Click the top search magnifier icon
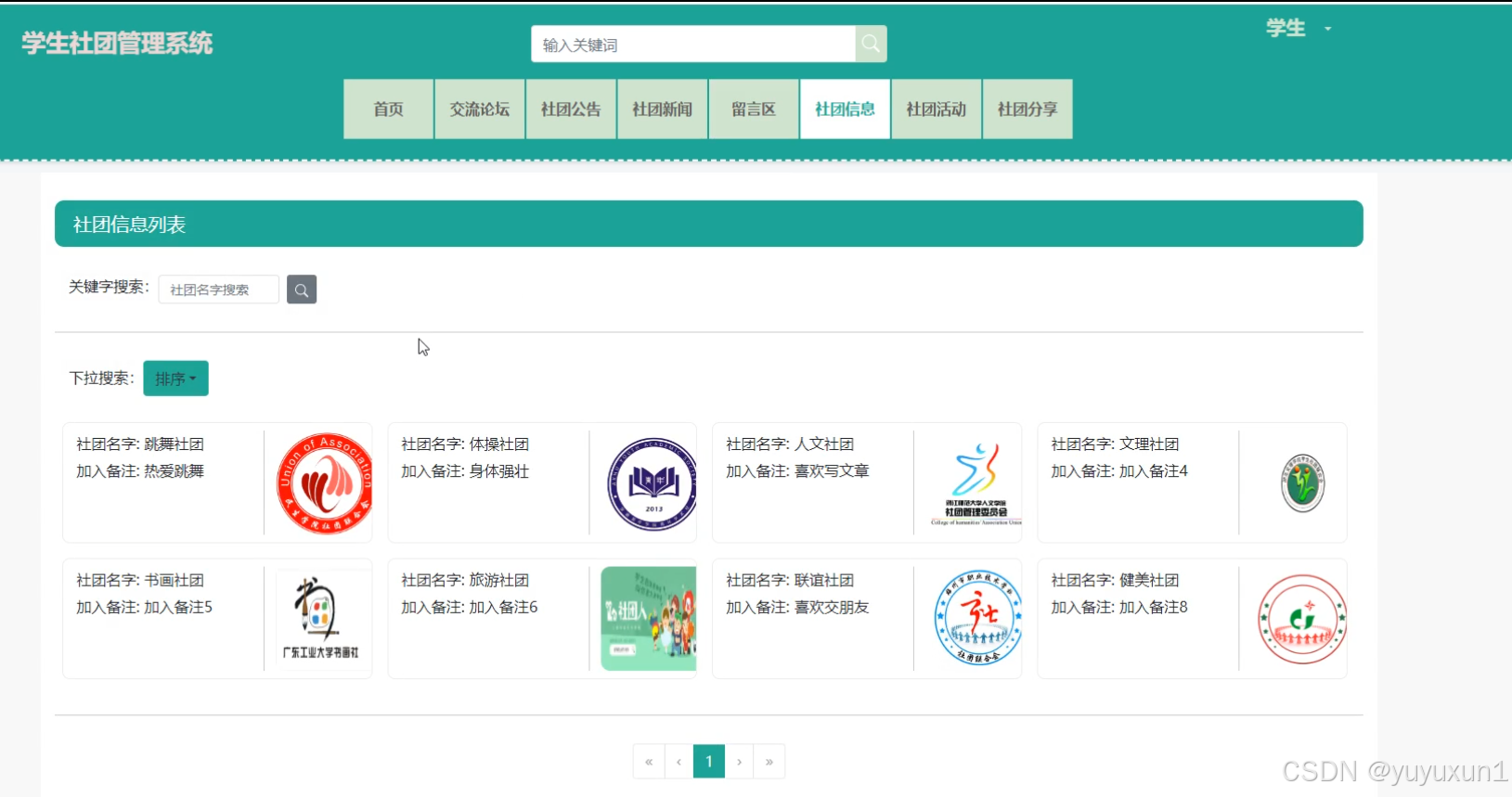Image resolution: width=1512 pixels, height=797 pixels. coord(871,44)
